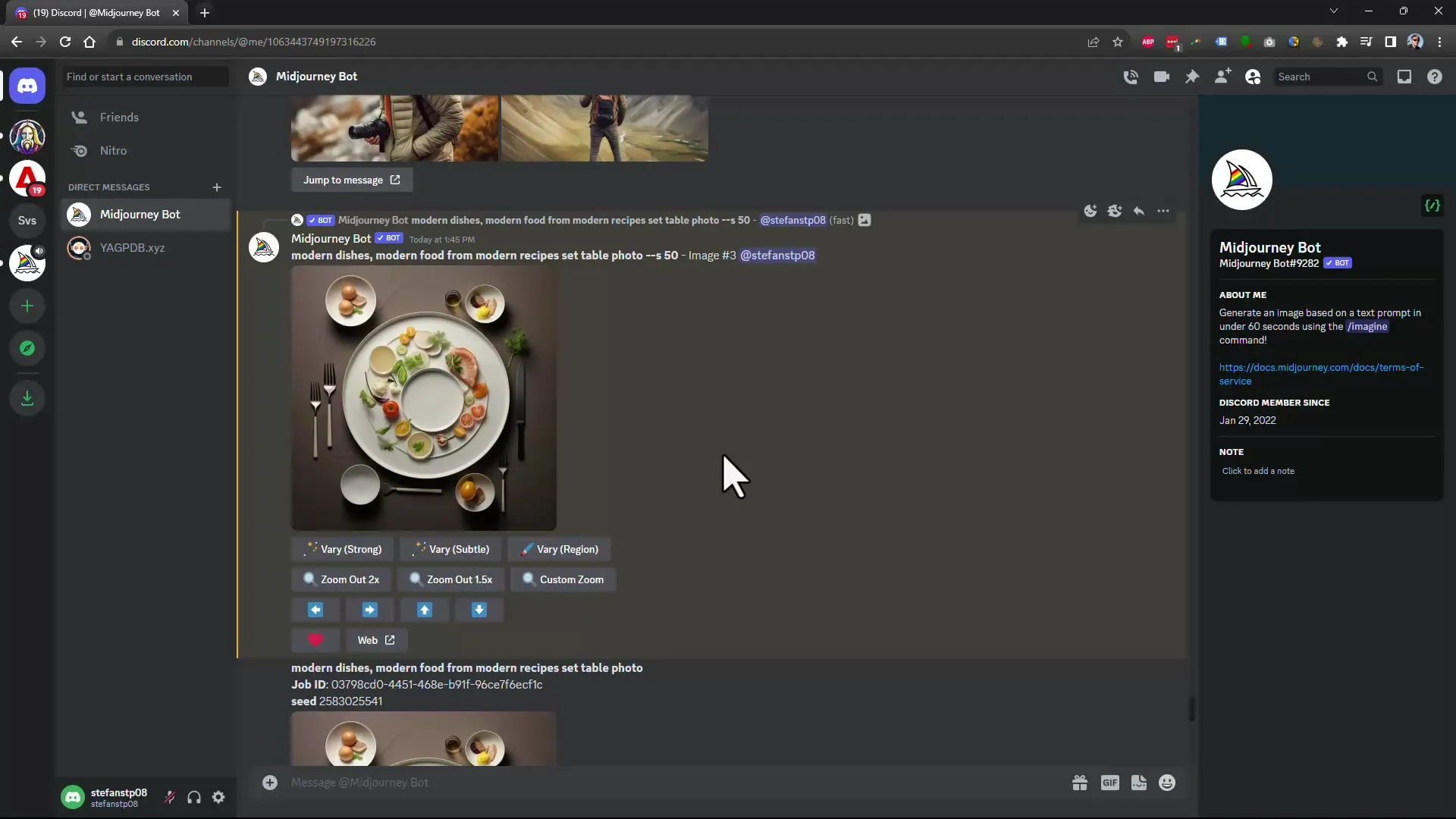Click the /imagine command mention
Viewport: 1456px width, 819px height.
pos(1367,327)
